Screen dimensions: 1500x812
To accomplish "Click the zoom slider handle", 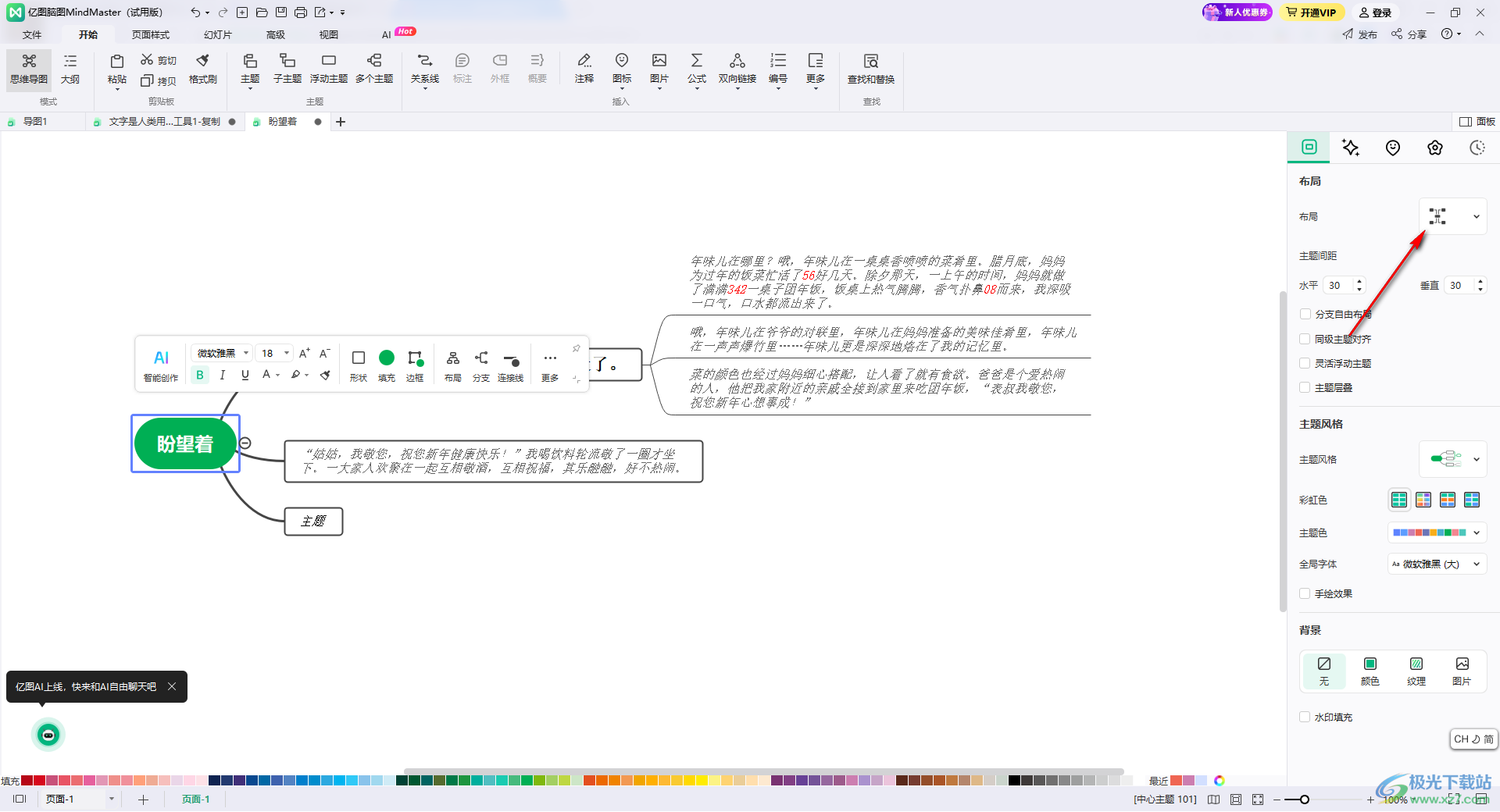I will [1304, 799].
